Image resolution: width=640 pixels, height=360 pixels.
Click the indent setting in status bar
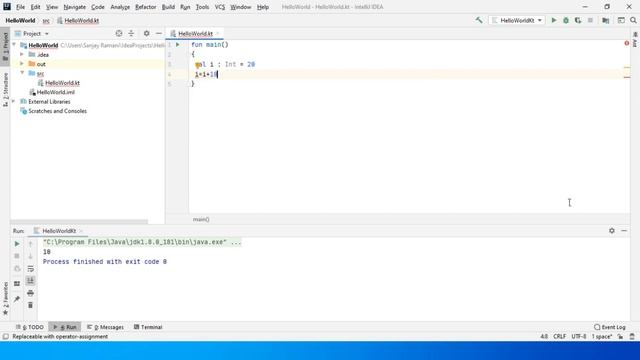(x=602, y=336)
